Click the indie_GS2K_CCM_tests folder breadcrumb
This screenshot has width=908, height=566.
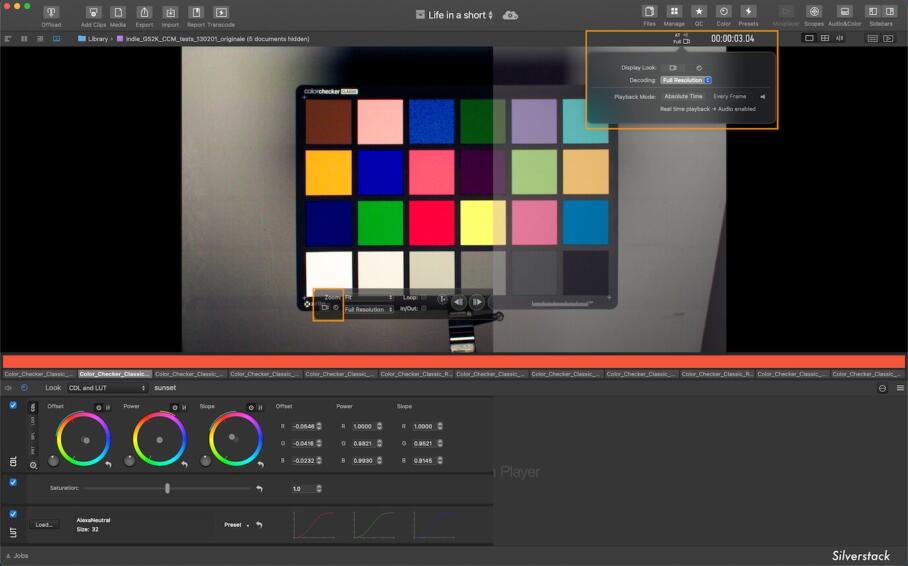click(x=213, y=39)
